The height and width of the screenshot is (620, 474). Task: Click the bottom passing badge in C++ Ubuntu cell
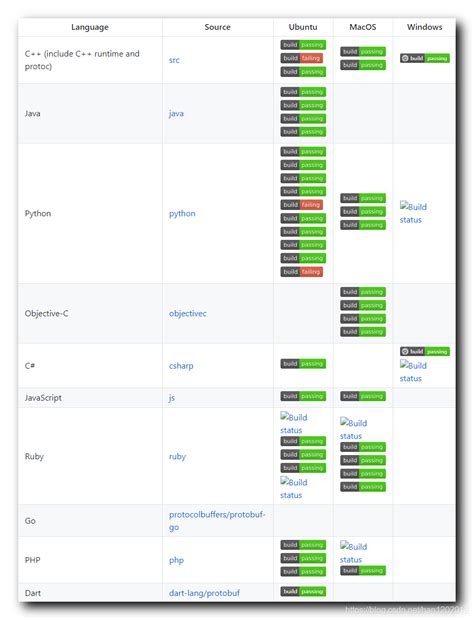(303, 72)
